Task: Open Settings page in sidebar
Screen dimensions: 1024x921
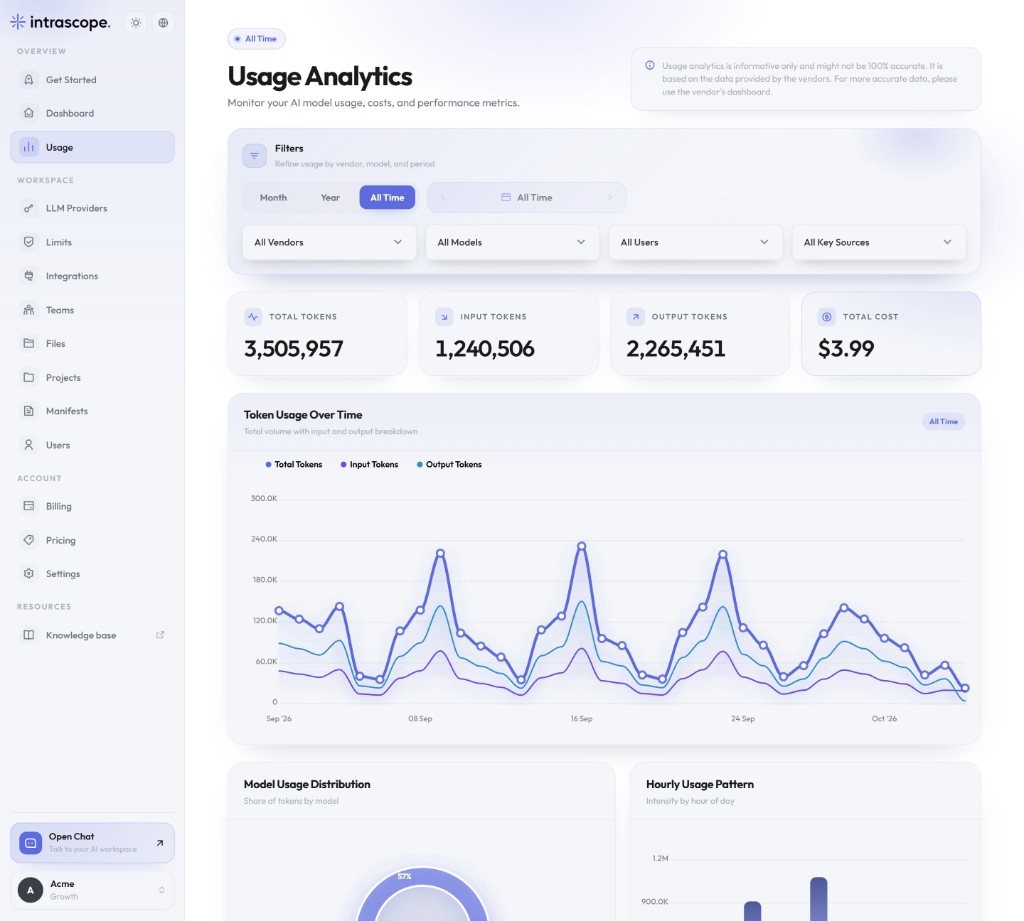Action: [92, 574]
